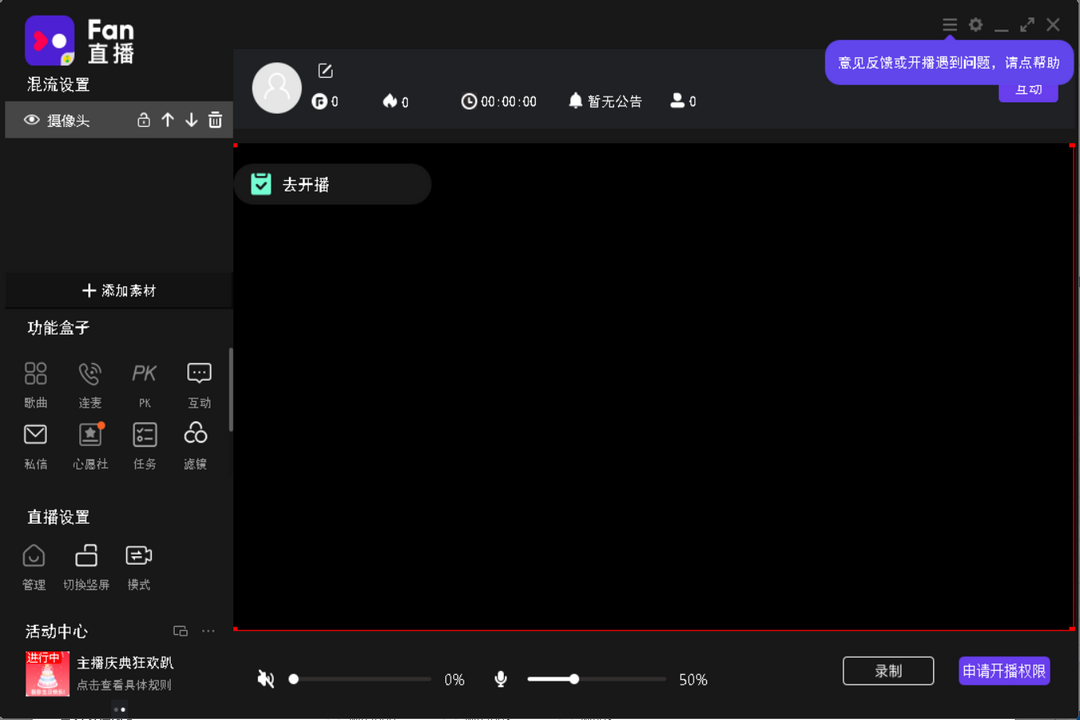Open the 连麦 co-streaming feature
This screenshot has height=720, width=1080.
point(90,372)
